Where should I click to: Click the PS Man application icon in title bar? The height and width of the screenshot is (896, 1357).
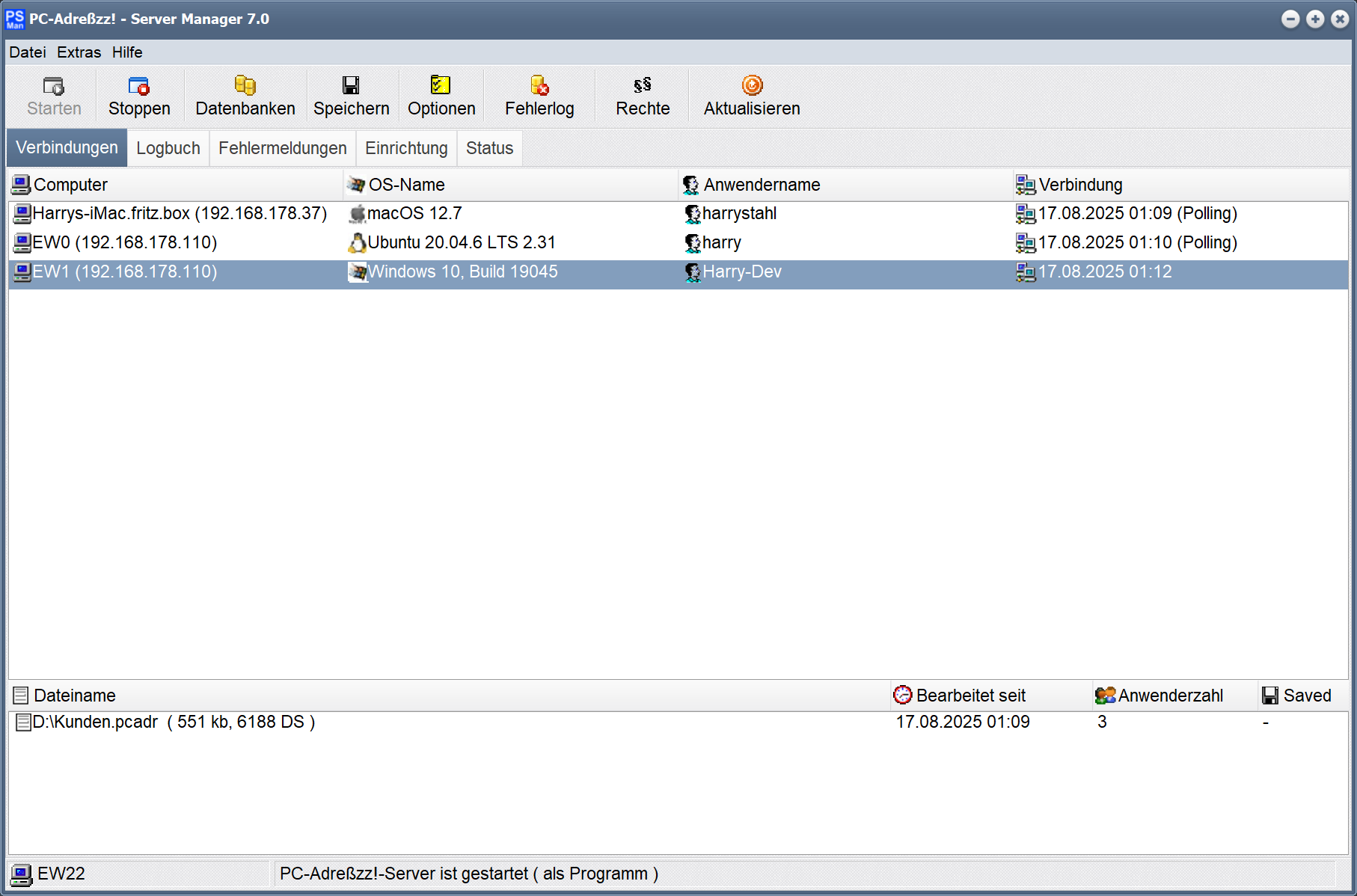pos(15,19)
